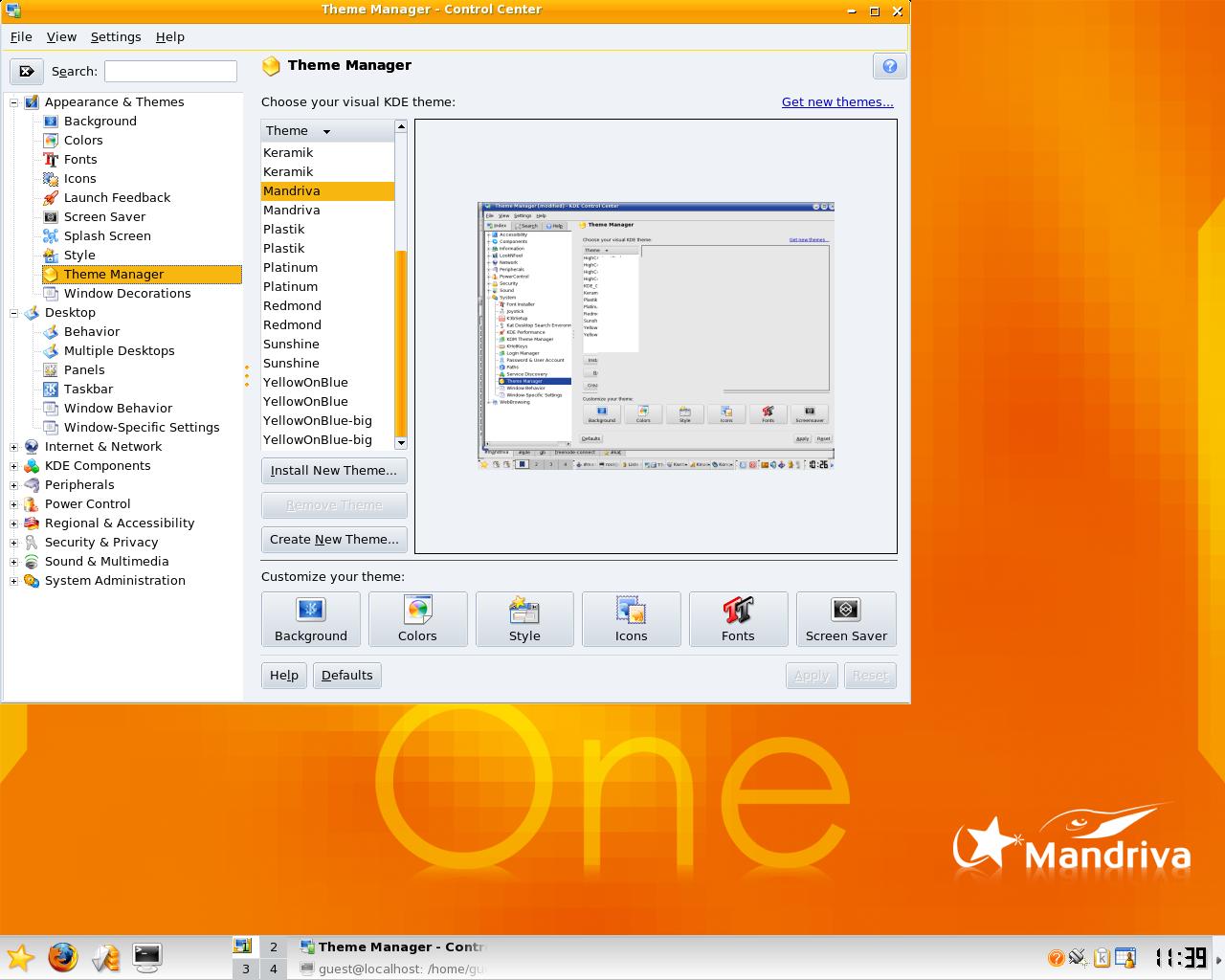Click the Multiple Desktops icon
1225x980 pixels.
coord(51,351)
